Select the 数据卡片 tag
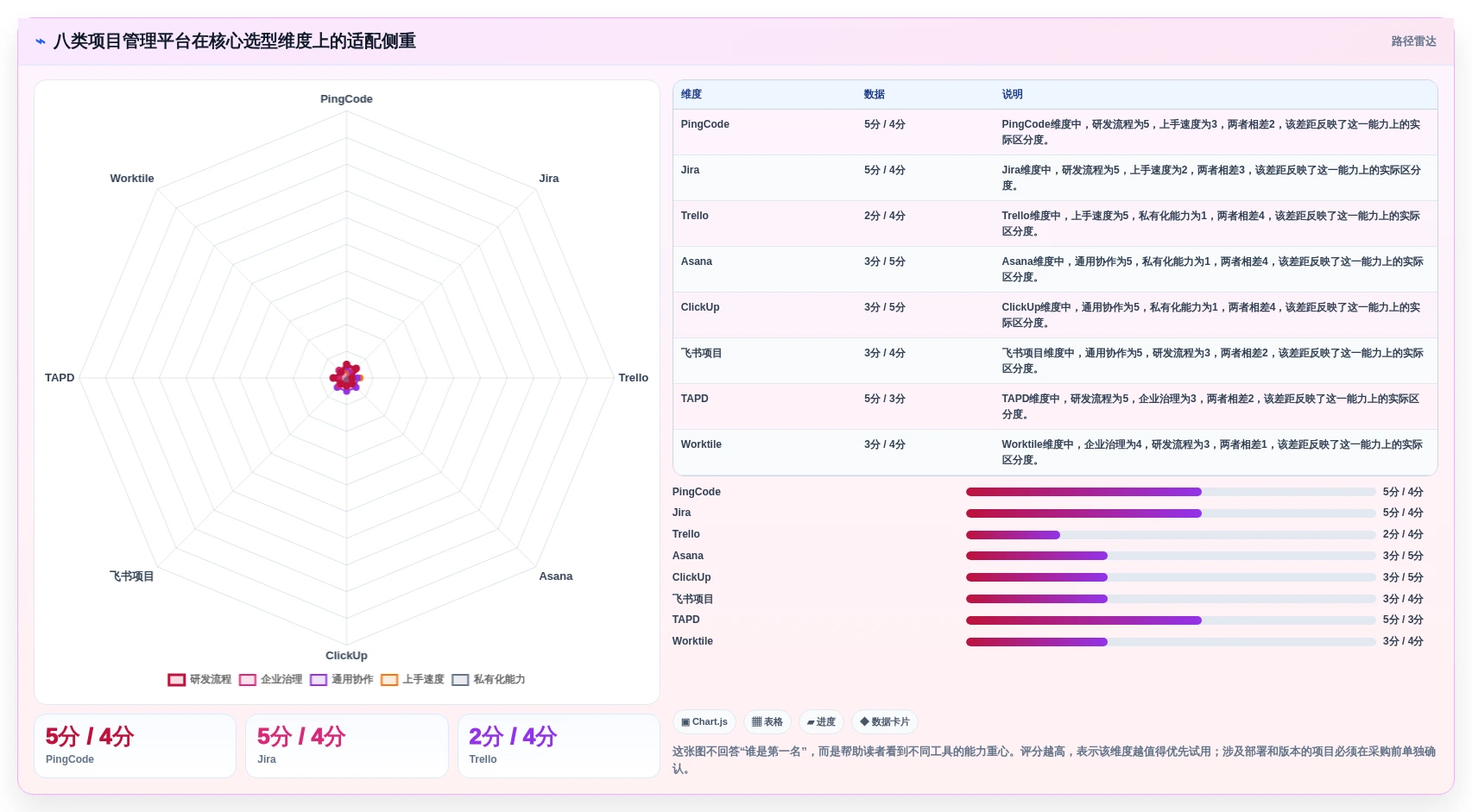The height and width of the screenshot is (812, 1472). coord(885,722)
